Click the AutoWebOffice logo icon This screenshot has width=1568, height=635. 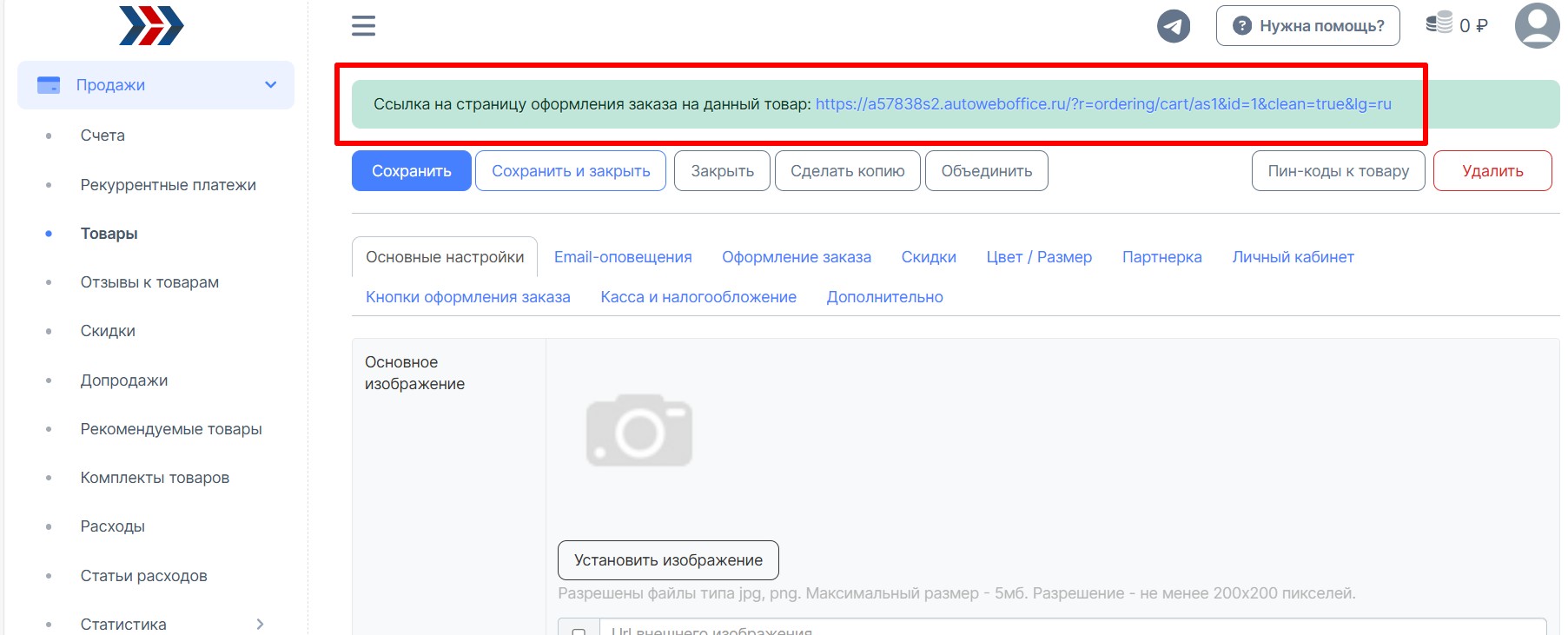[151, 25]
